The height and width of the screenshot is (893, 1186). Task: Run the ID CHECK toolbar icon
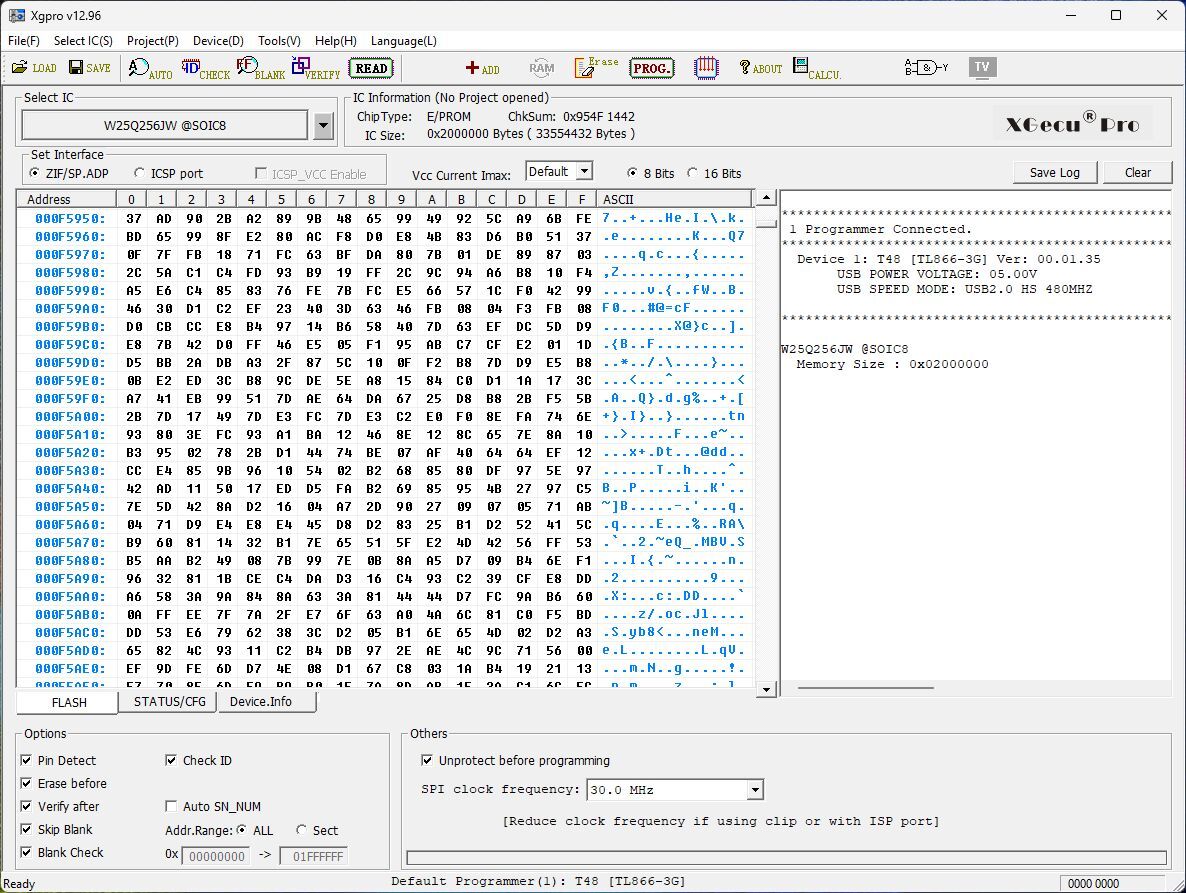[205, 69]
